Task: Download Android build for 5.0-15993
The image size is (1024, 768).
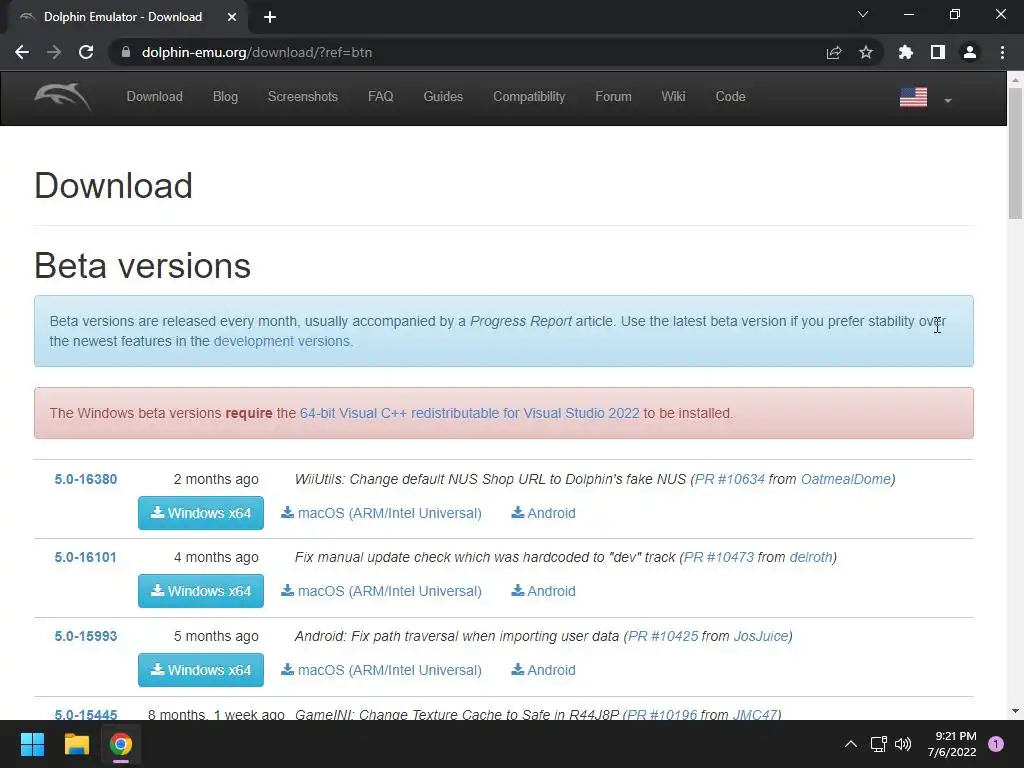Action: tap(543, 670)
